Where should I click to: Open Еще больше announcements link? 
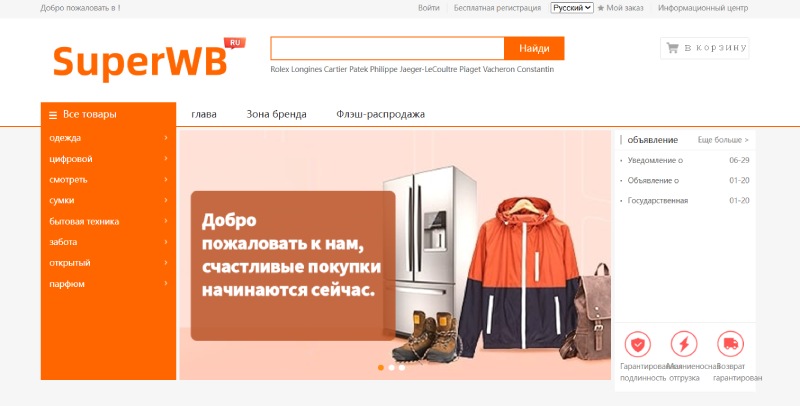[x=723, y=140]
